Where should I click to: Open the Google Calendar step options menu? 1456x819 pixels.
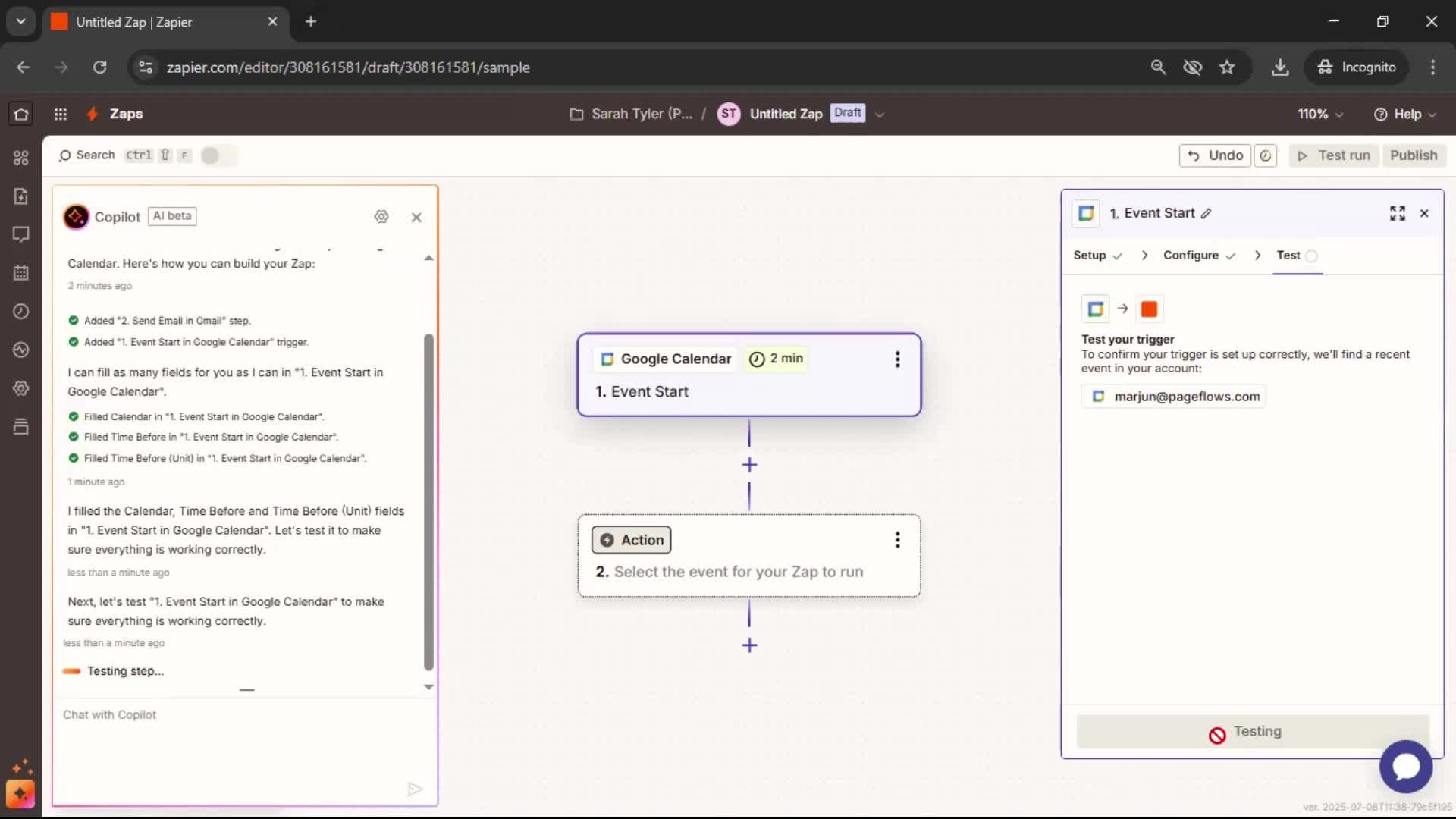coord(897,359)
